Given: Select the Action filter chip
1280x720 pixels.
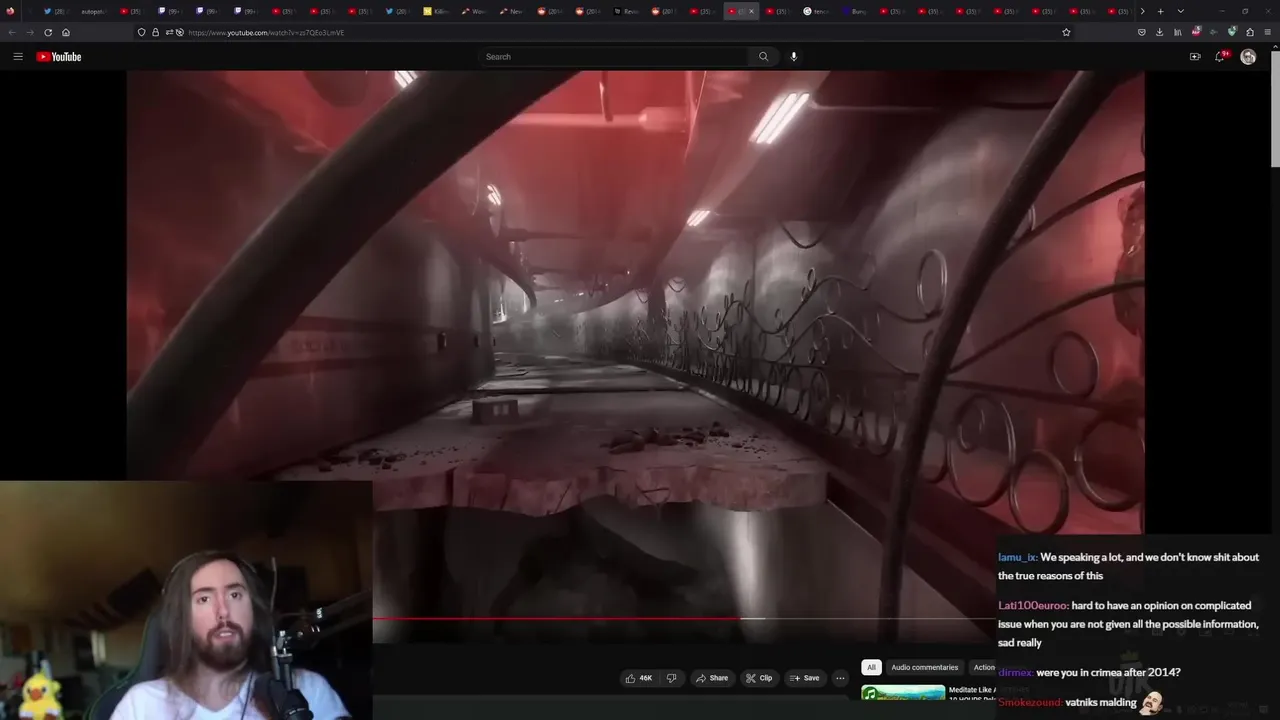Looking at the screenshot, I should pos(984,667).
